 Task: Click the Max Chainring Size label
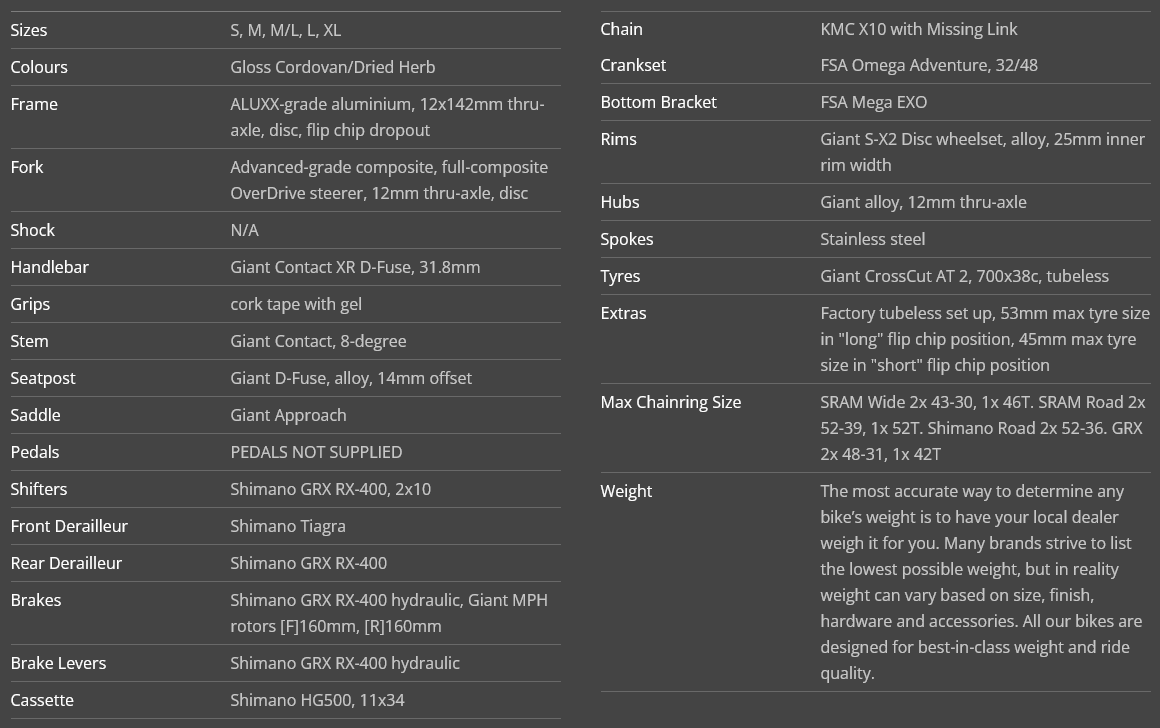[x=670, y=402]
